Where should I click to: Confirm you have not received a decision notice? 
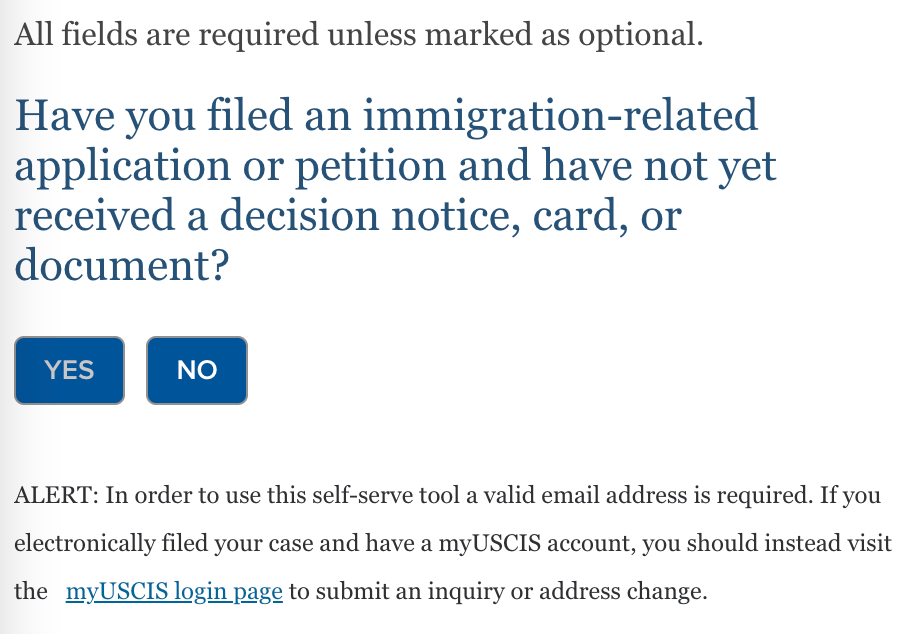[69, 370]
